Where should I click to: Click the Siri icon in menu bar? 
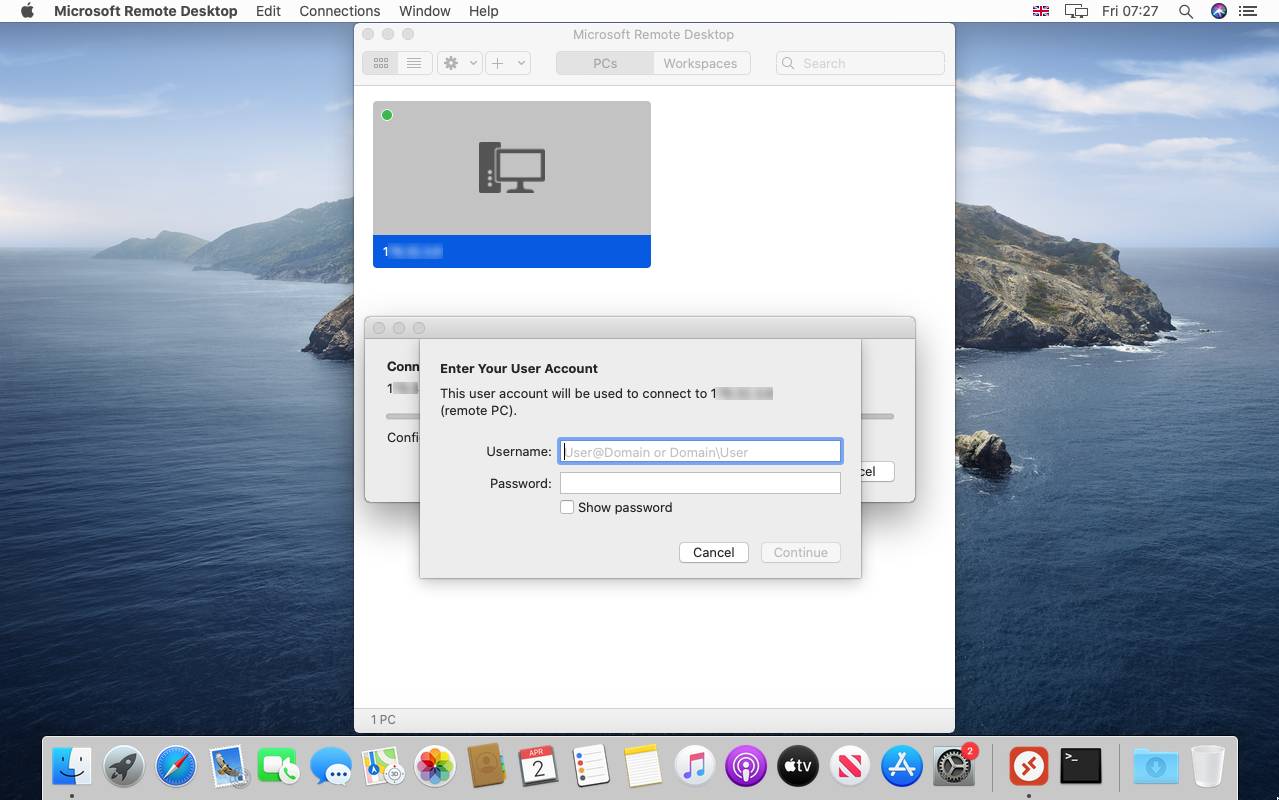click(x=1219, y=11)
